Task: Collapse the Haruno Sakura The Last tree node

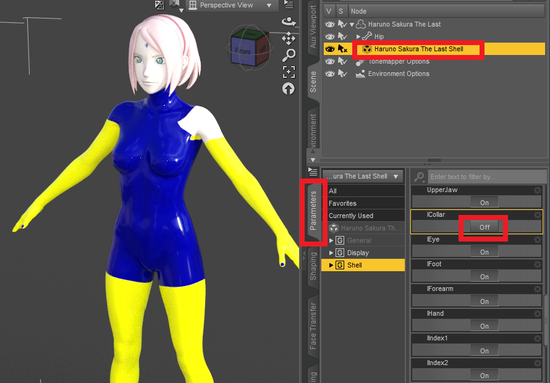Action: click(x=352, y=25)
